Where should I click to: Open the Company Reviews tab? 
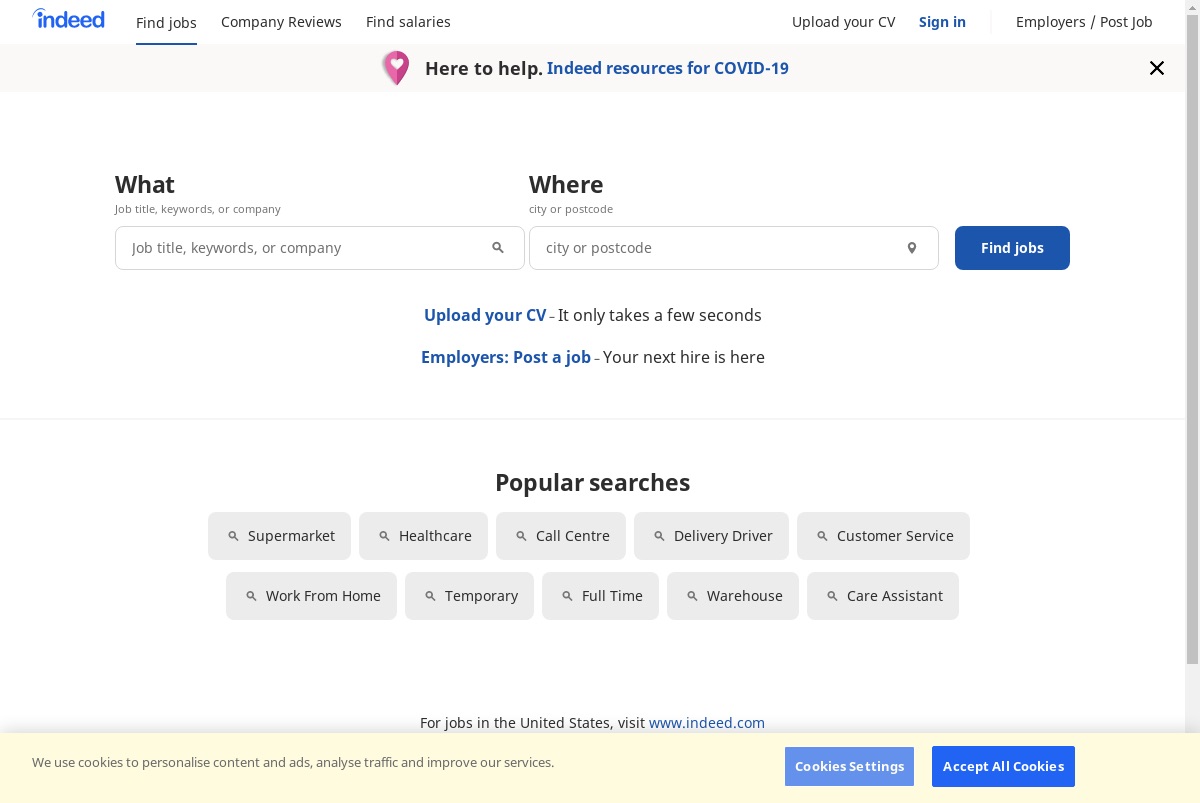pyautogui.click(x=281, y=22)
